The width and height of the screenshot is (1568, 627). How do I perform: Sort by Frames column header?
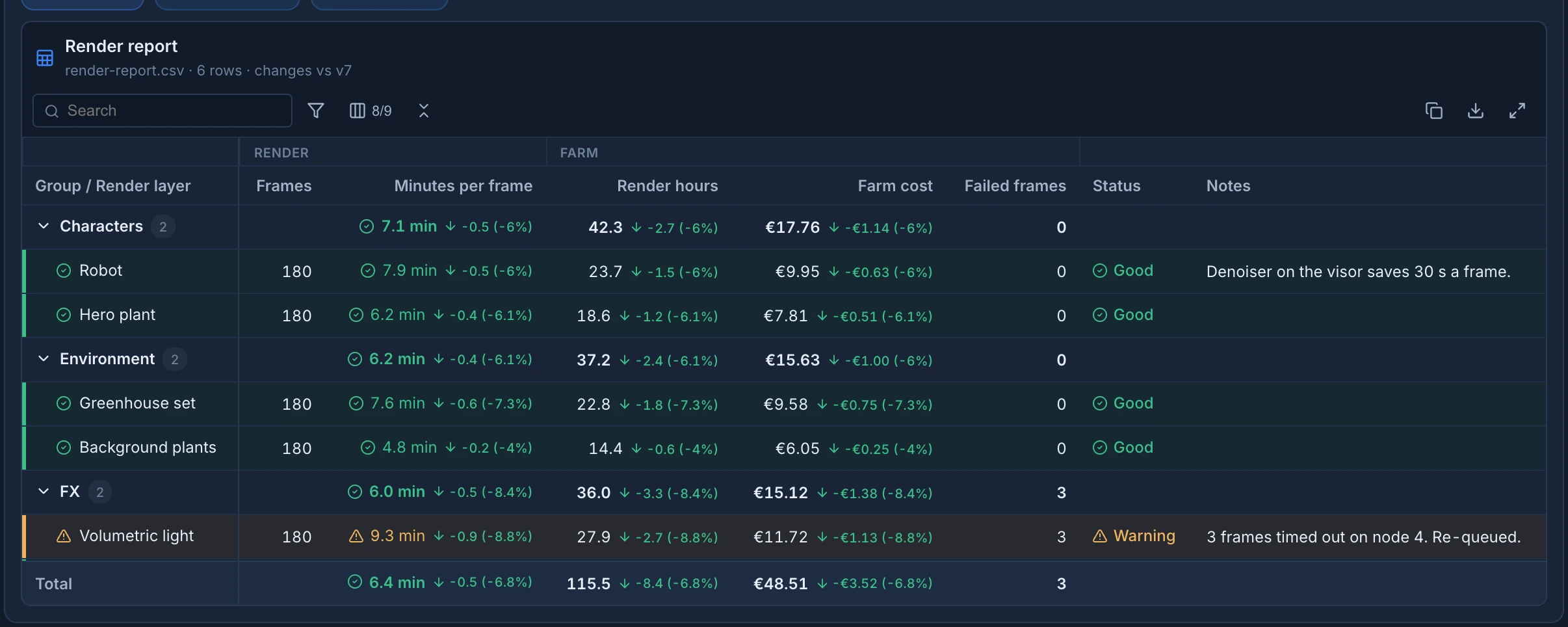283,186
